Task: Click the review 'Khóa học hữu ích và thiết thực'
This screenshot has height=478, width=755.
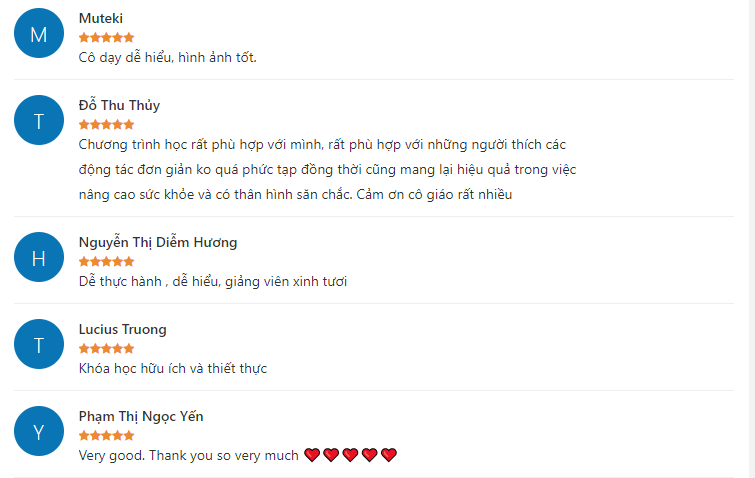Action: 173,368
